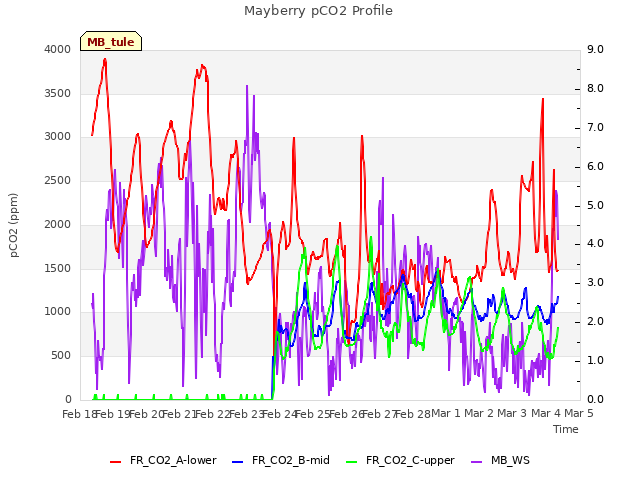Click the Mar 2 date tick label
640x480 pixels.
(479, 414)
